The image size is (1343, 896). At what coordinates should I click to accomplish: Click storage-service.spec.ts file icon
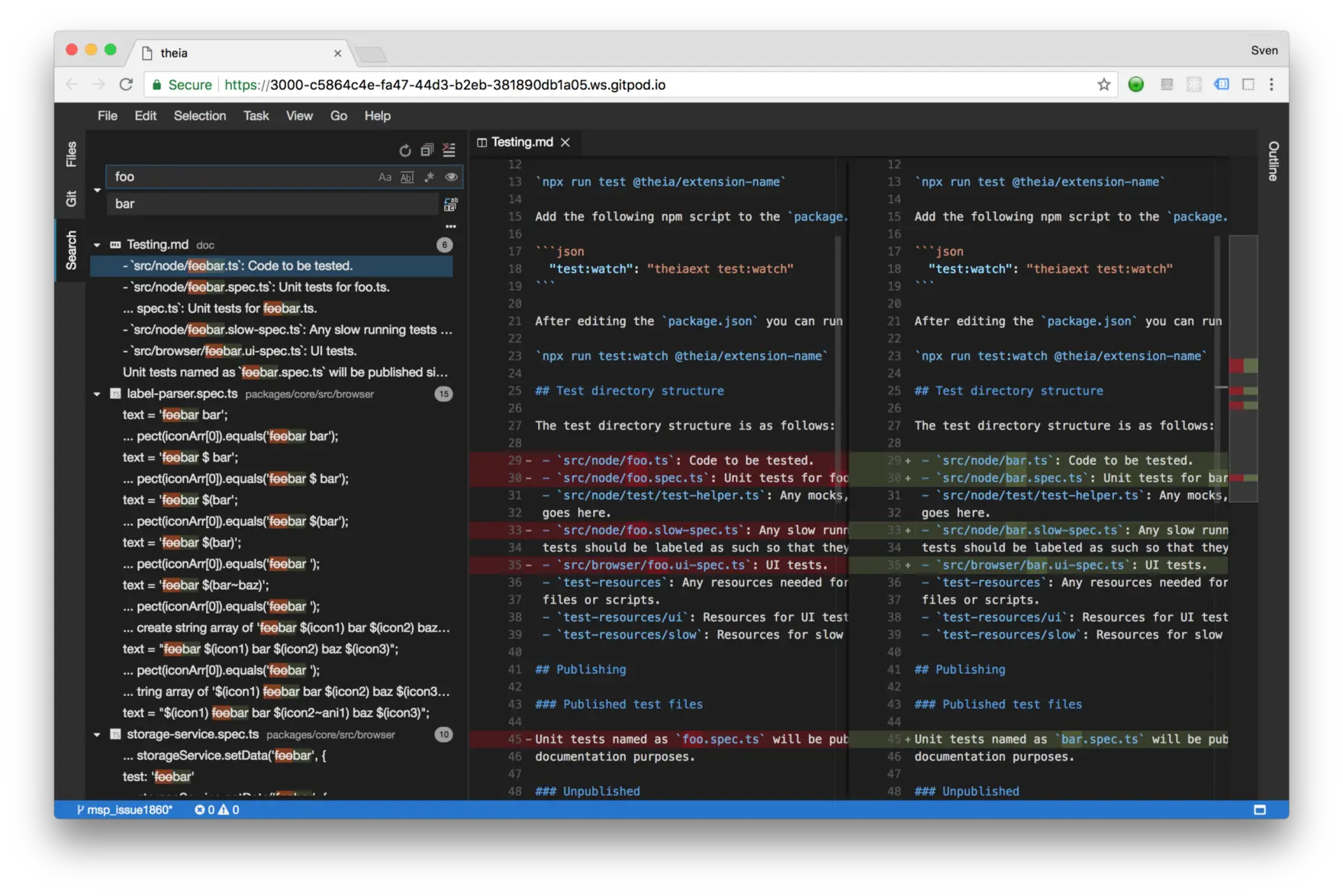point(115,735)
